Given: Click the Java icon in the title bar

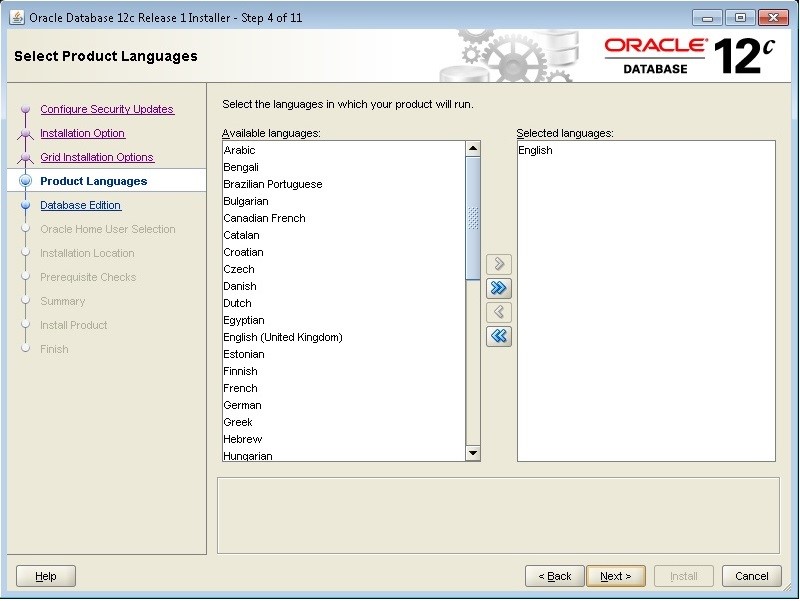Looking at the screenshot, I should [x=17, y=17].
